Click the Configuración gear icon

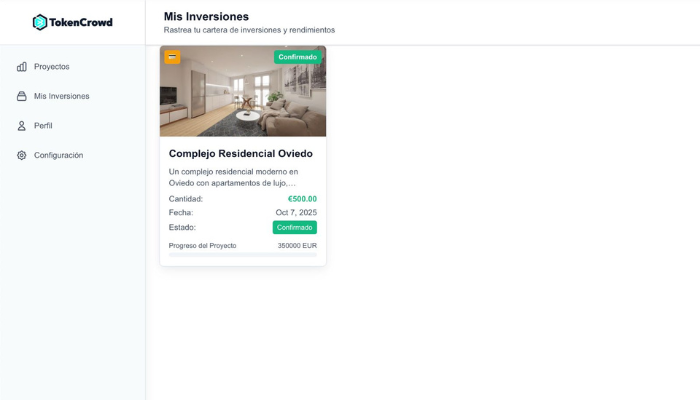pyautogui.click(x=21, y=155)
